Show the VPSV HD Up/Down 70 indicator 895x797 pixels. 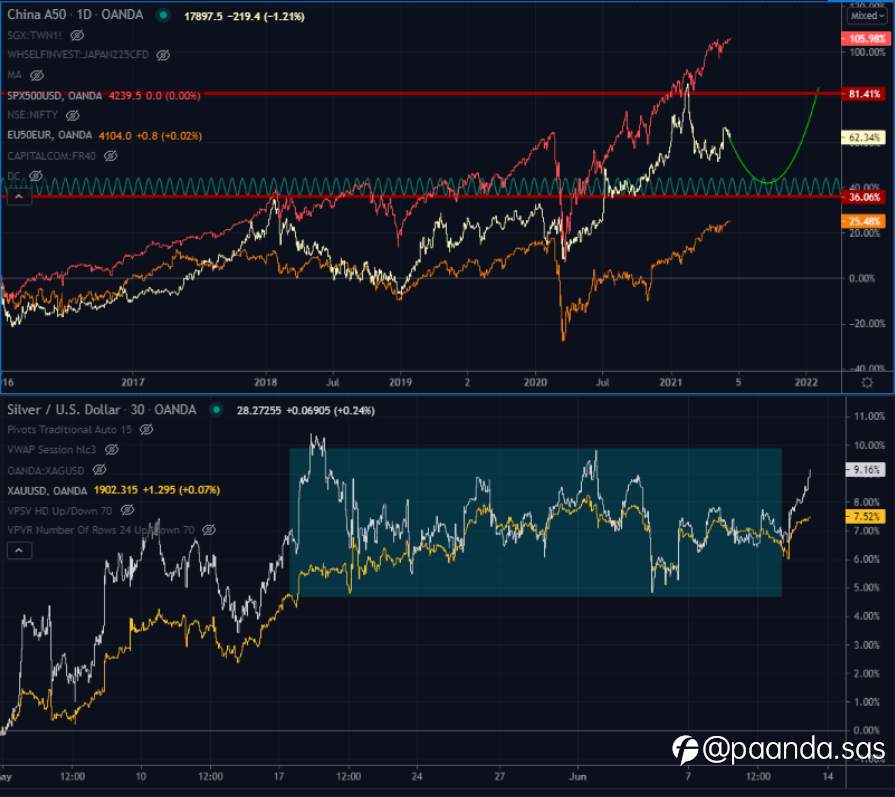tap(128, 510)
